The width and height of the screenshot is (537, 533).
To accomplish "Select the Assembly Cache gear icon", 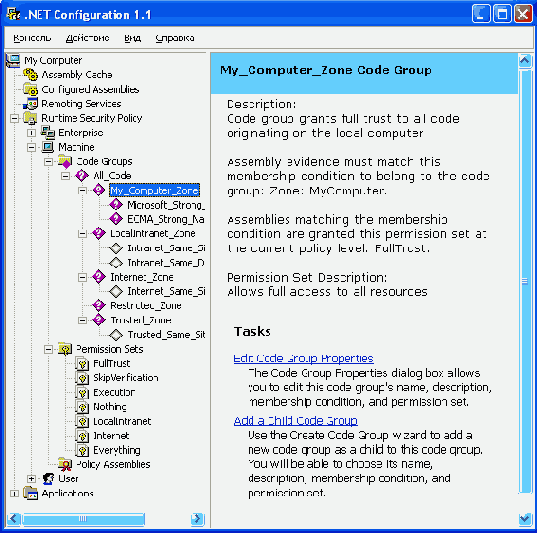I will coord(30,74).
